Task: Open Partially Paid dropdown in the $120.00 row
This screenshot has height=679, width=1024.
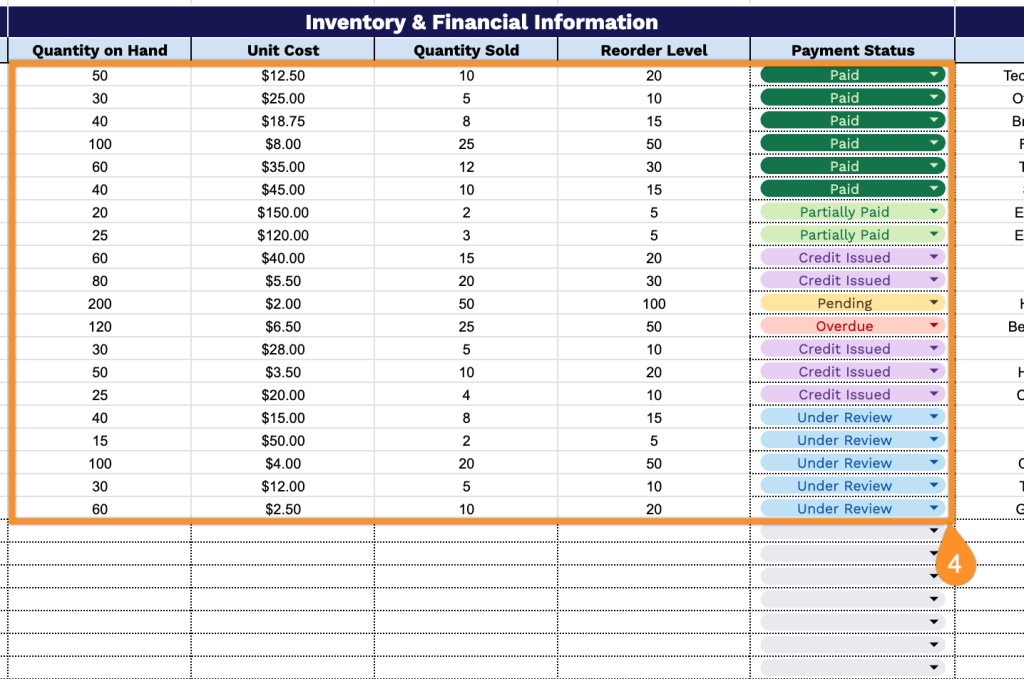Action: tap(934, 235)
